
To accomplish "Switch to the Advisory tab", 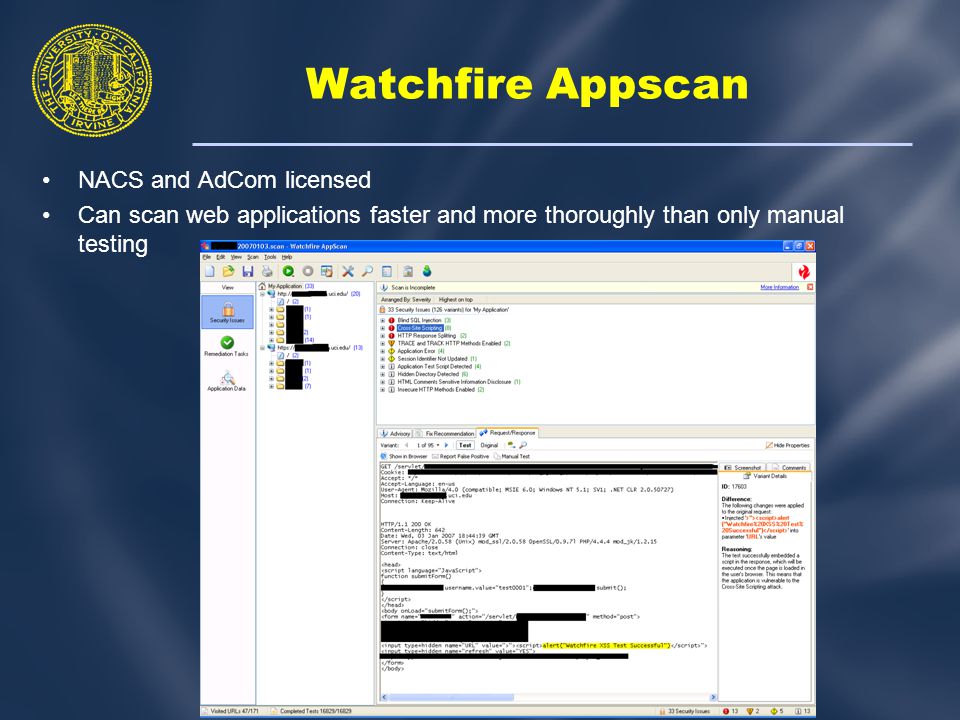I will [x=396, y=433].
